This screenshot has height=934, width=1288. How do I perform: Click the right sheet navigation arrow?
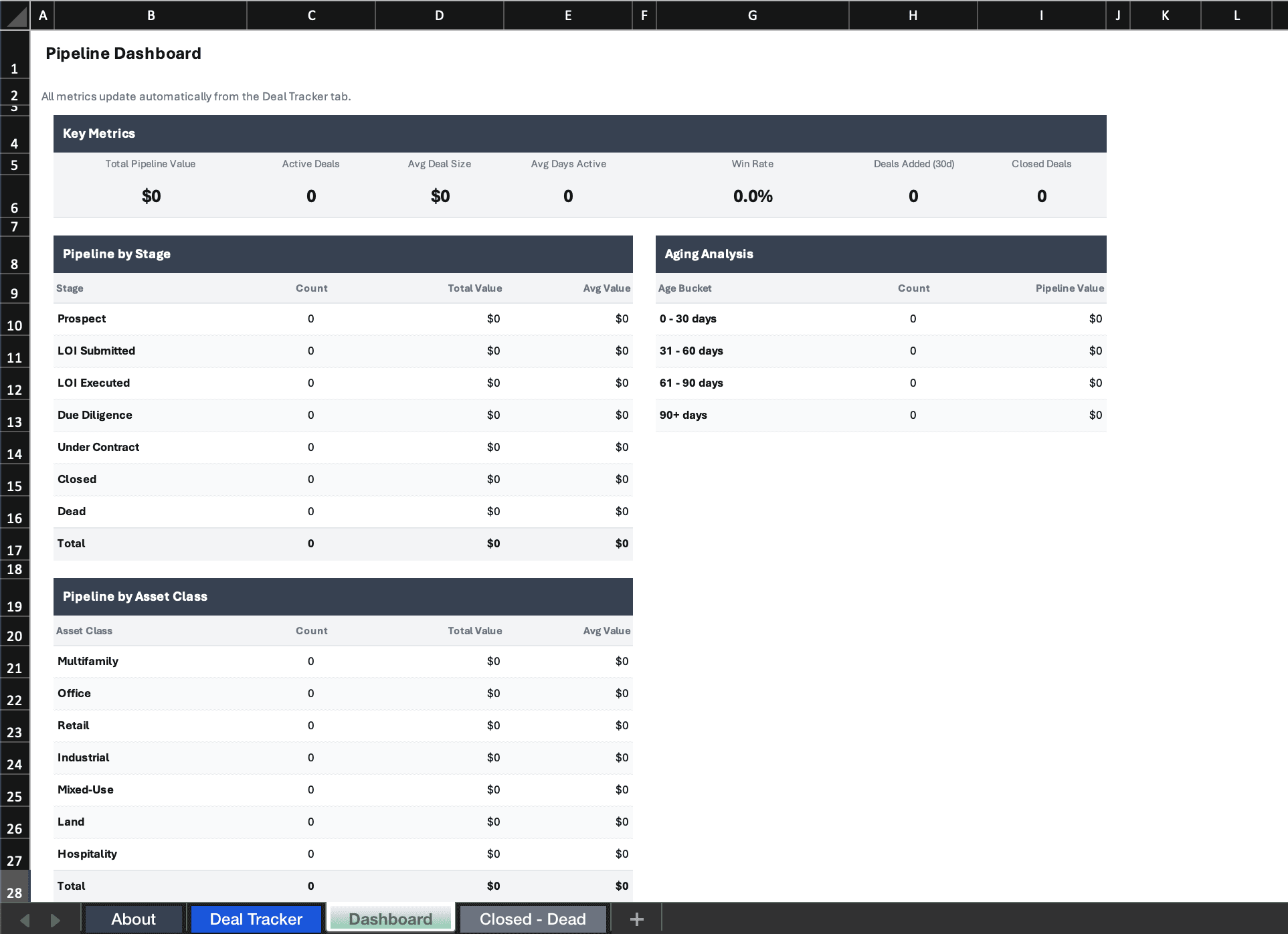tap(56, 919)
